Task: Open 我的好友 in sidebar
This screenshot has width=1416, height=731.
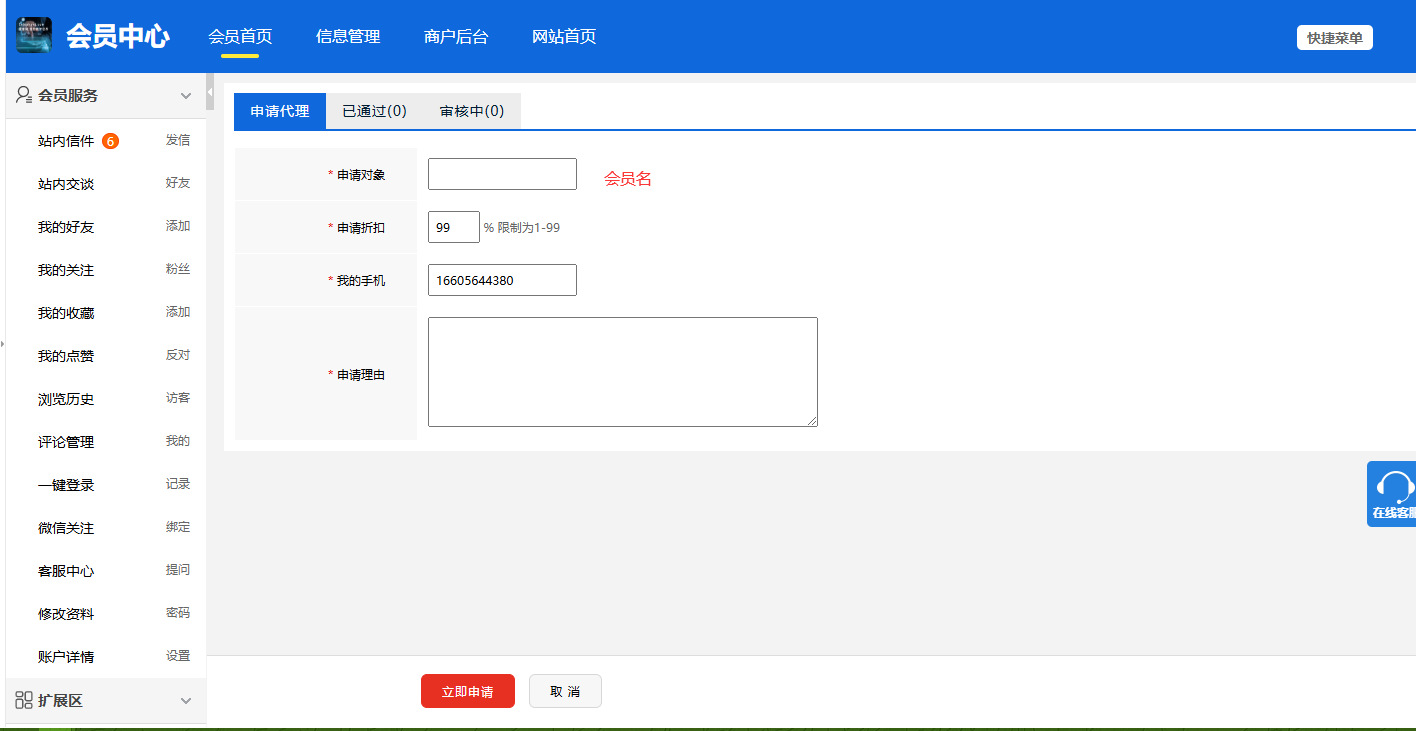Action: point(66,227)
